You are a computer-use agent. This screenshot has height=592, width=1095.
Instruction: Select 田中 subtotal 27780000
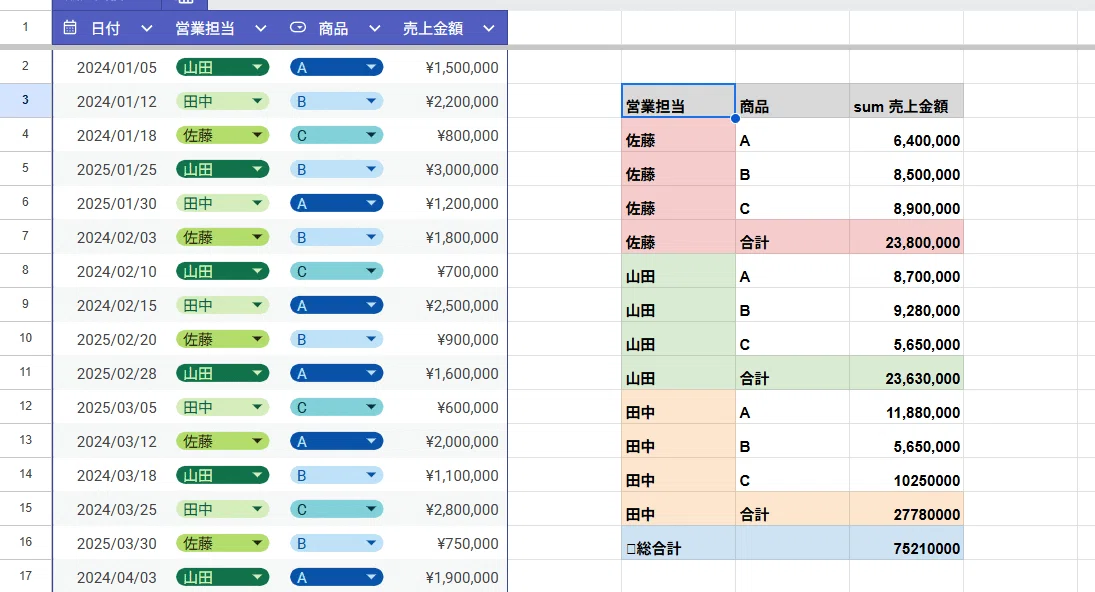click(906, 509)
